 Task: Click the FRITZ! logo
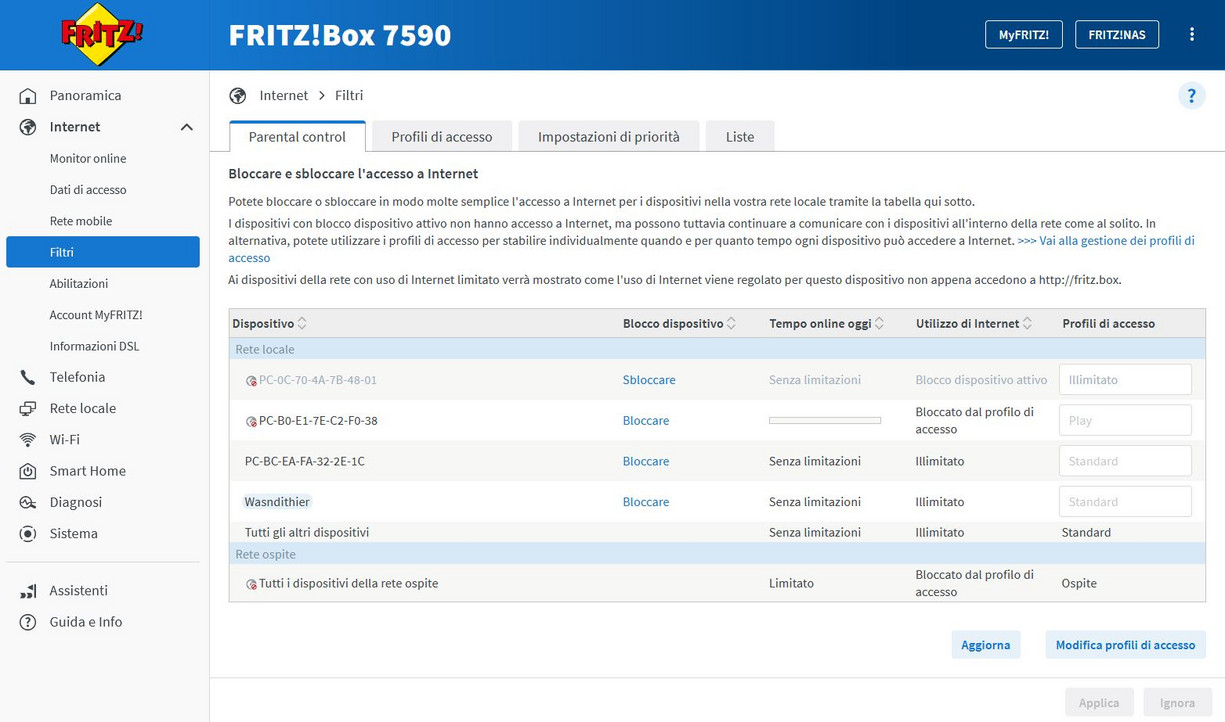pyautogui.click(x=102, y=35)
